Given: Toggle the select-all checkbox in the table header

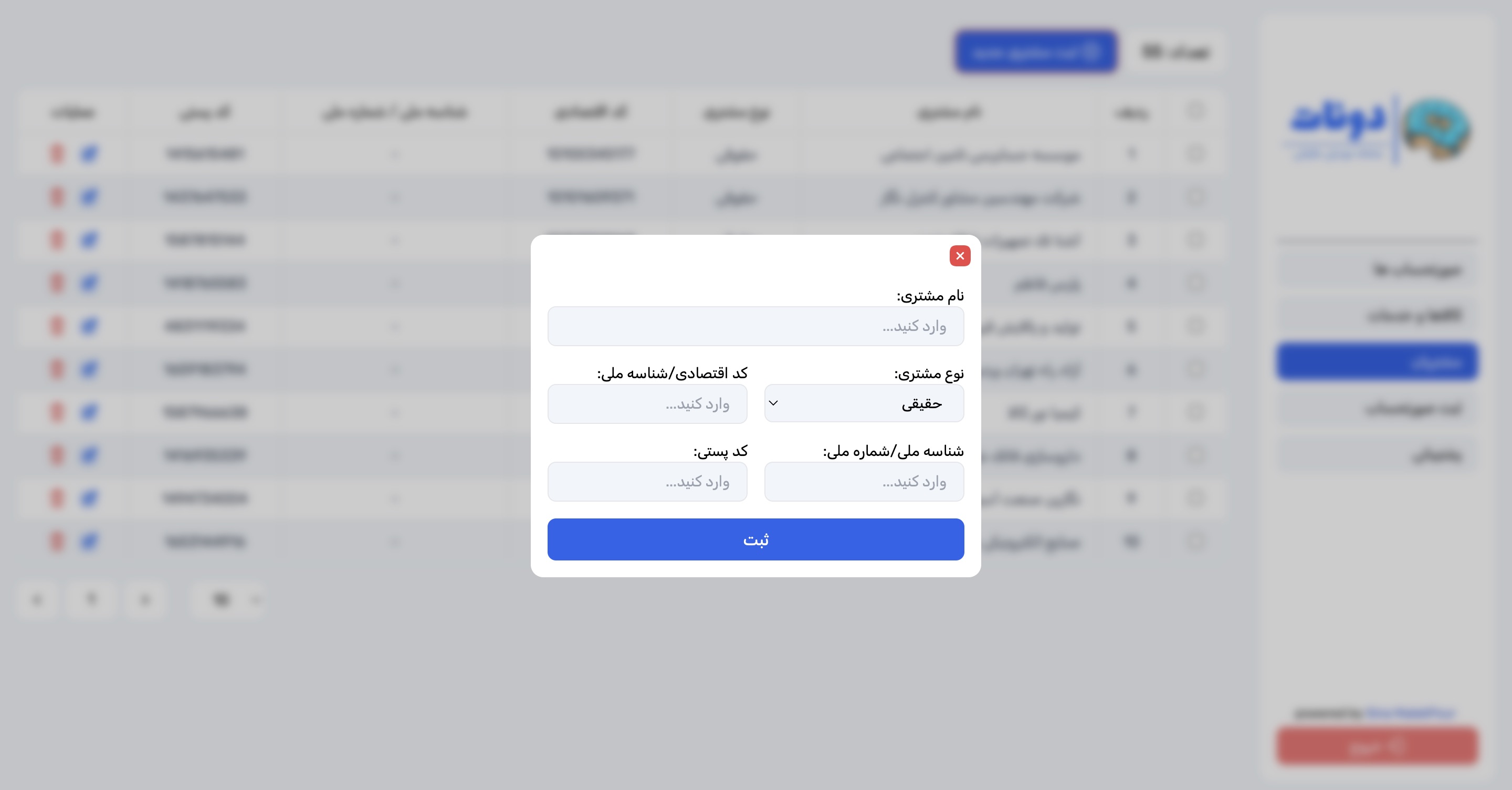Looking at the screenshot, I should pyautogui.click(x=1195, y=110).
